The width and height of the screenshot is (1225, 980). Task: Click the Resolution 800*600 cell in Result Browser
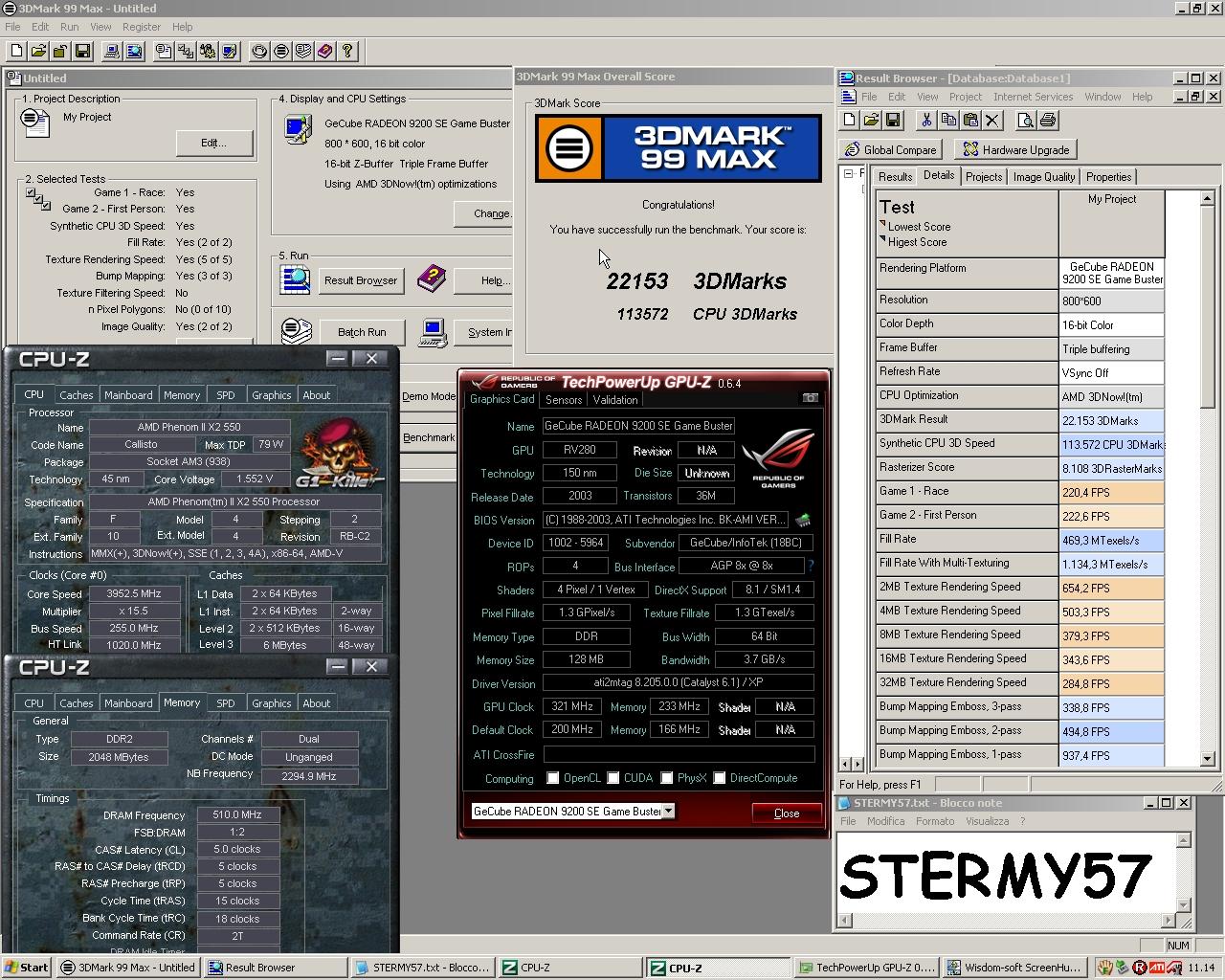point(1111,301)
